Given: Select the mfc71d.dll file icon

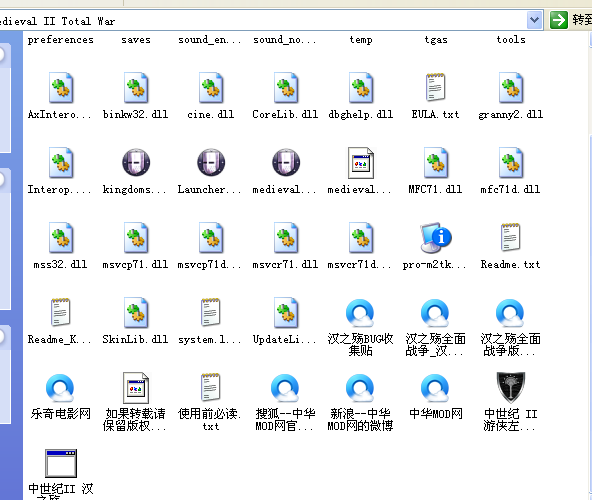Looking at the screenshot, I should coord(511,163).
